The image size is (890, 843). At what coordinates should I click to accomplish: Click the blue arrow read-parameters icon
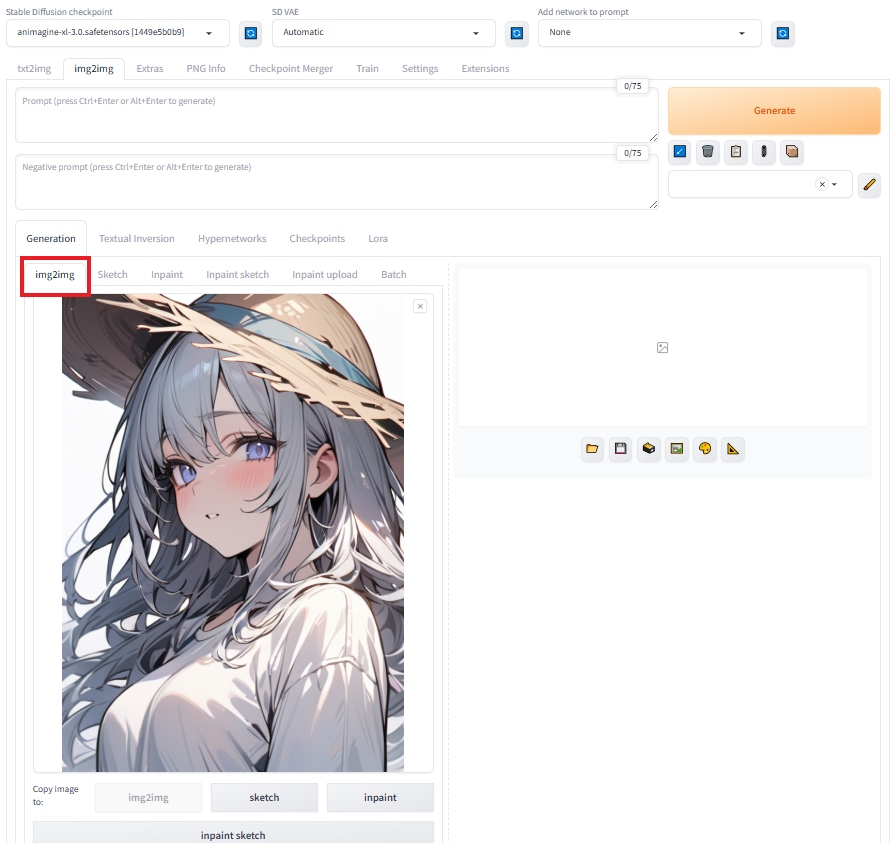click(679, 152)
